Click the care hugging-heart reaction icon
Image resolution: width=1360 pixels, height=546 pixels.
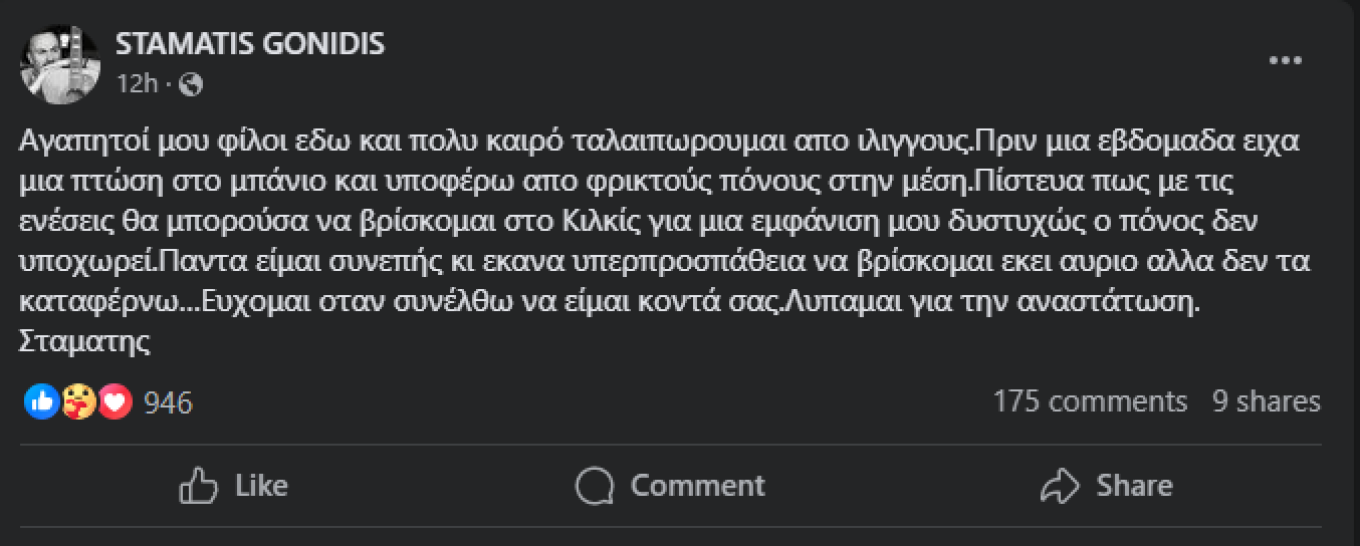[78, 402]
